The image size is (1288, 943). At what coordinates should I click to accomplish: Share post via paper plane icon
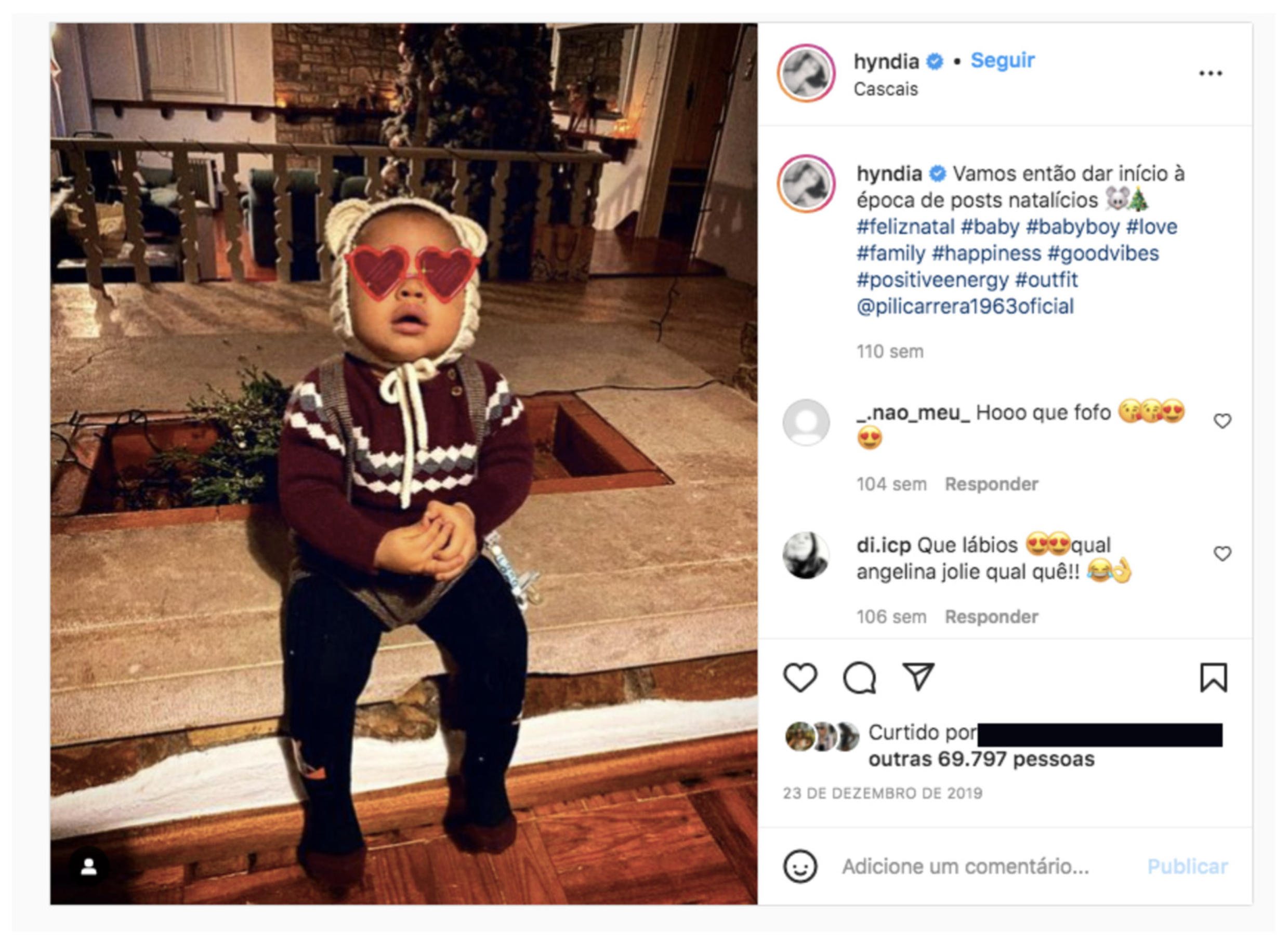(x=917, y=676)
